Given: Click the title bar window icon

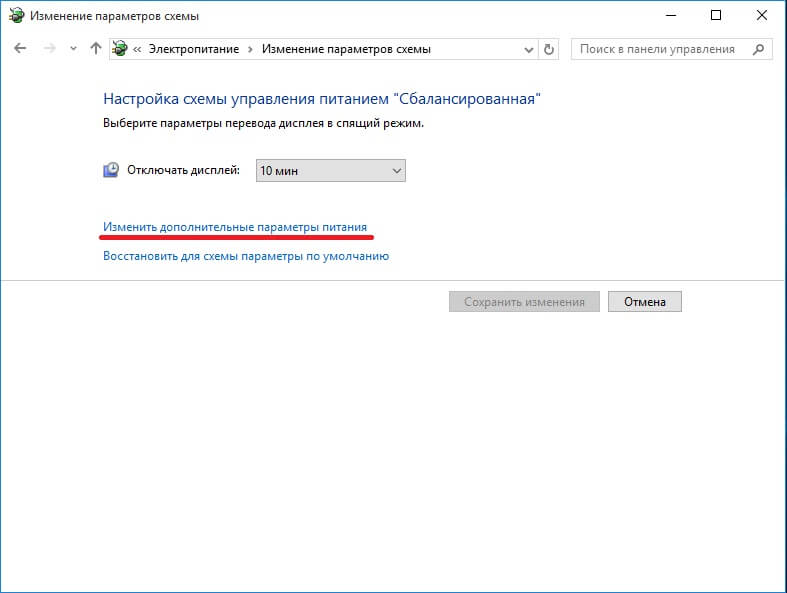Looking at the screenshot, I should pyautogui.click(x=16, y=16).
